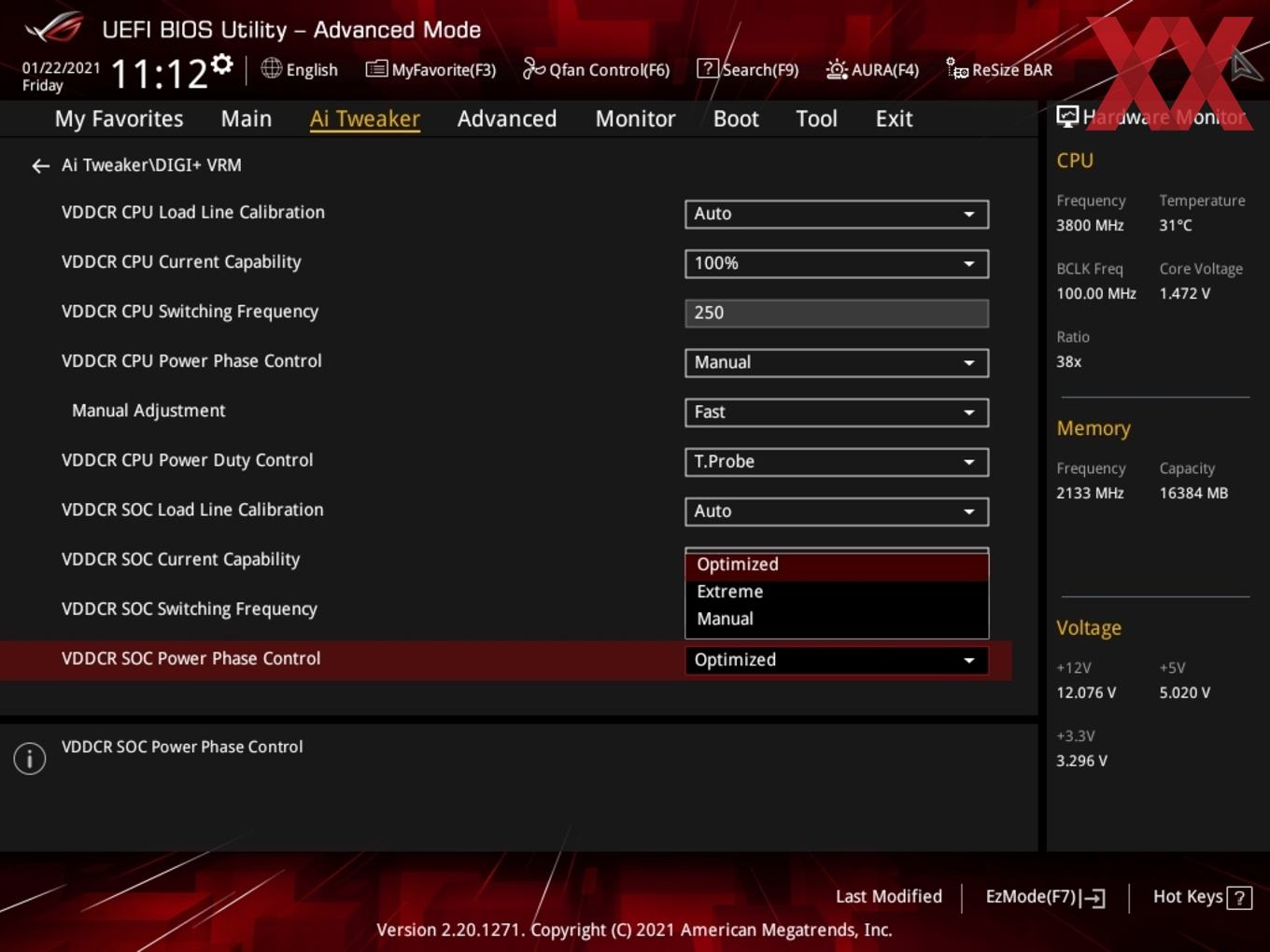Open Manual Adjustment dropdown set to Fast
1270x952 pixels.
click(837, 412)
